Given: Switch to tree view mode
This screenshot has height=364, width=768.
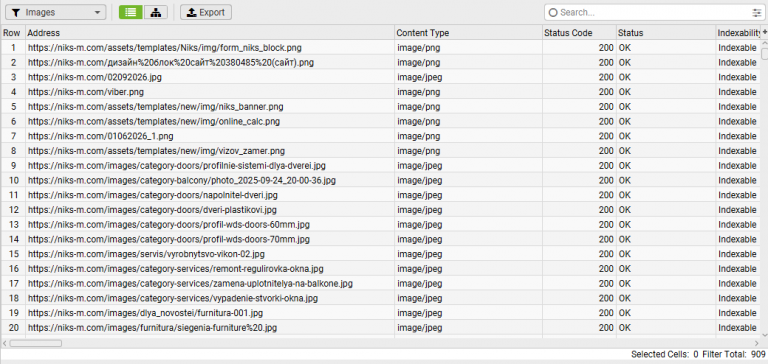Looking at the screenshot, I should coord(156,12).
